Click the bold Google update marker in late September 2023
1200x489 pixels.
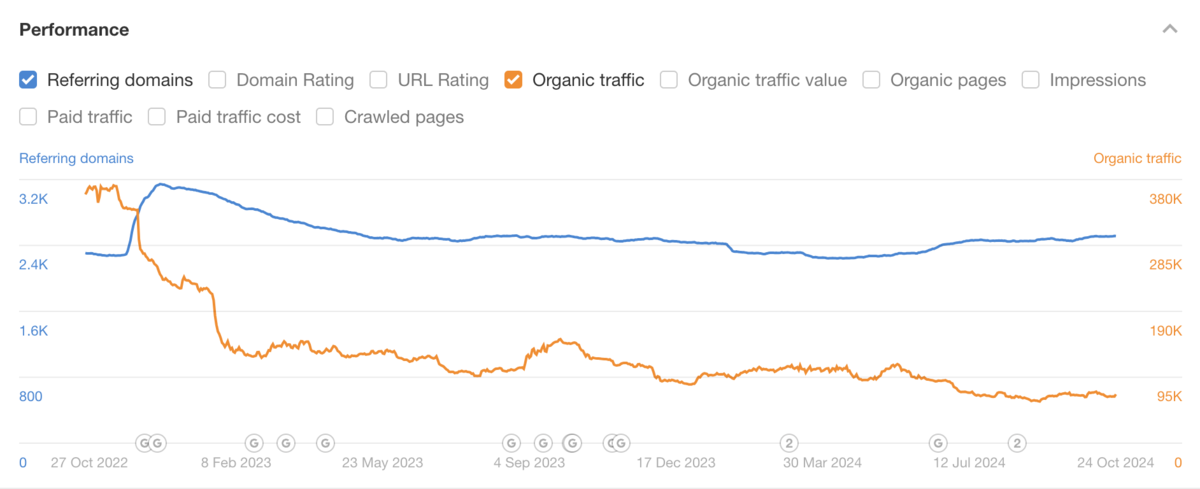click(572, 442)
